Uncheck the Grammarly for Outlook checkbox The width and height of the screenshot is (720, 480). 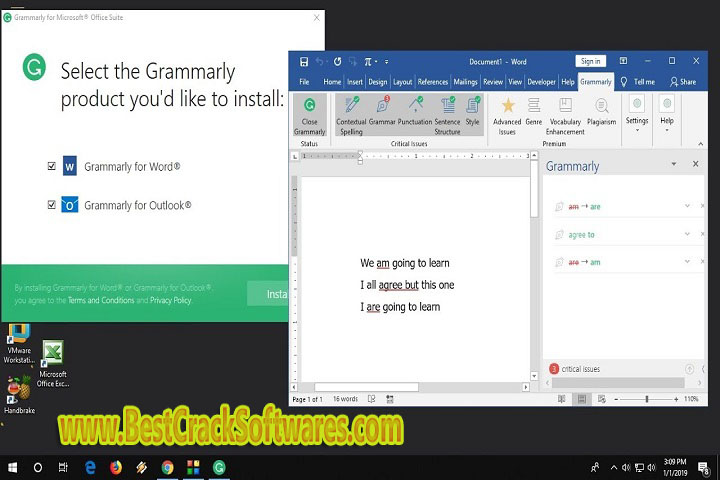click(x=51, y=204)
